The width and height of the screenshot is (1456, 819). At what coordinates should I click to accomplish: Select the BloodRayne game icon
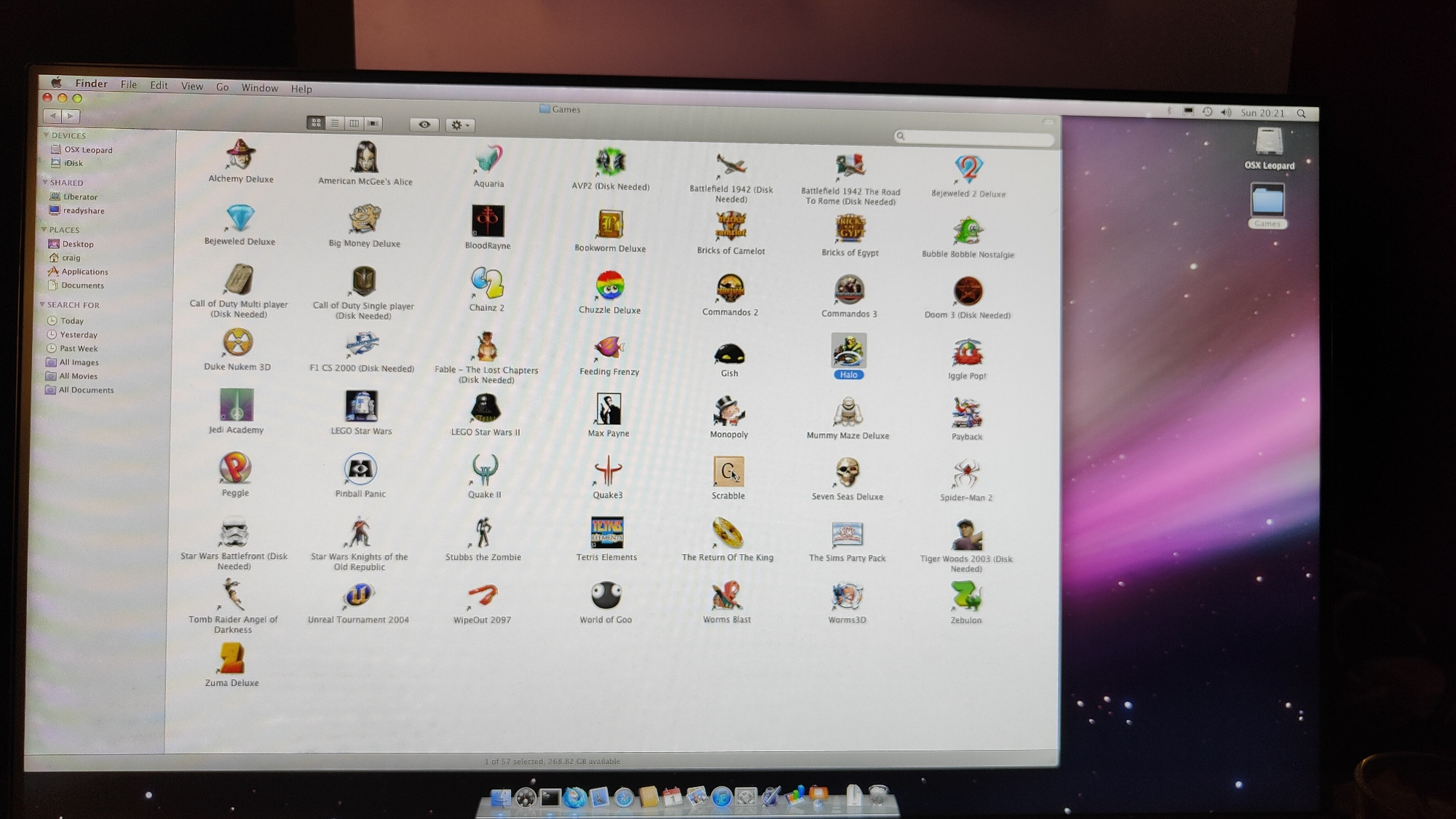click(488, 221)
